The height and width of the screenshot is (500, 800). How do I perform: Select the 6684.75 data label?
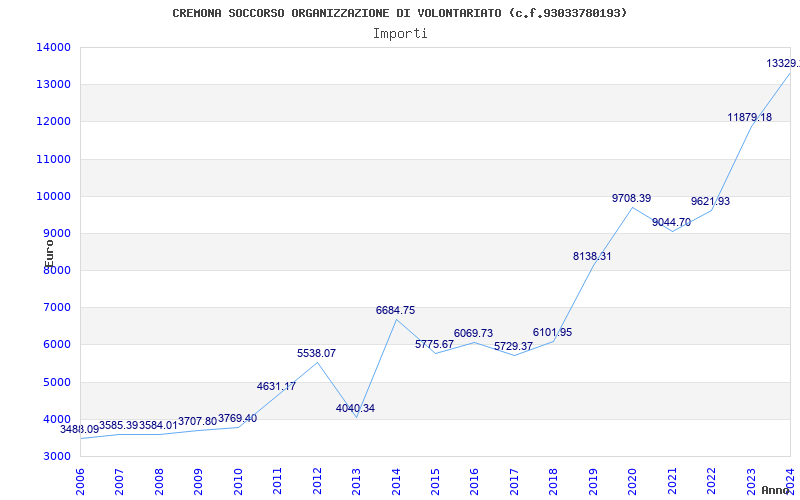coord(395,310)
